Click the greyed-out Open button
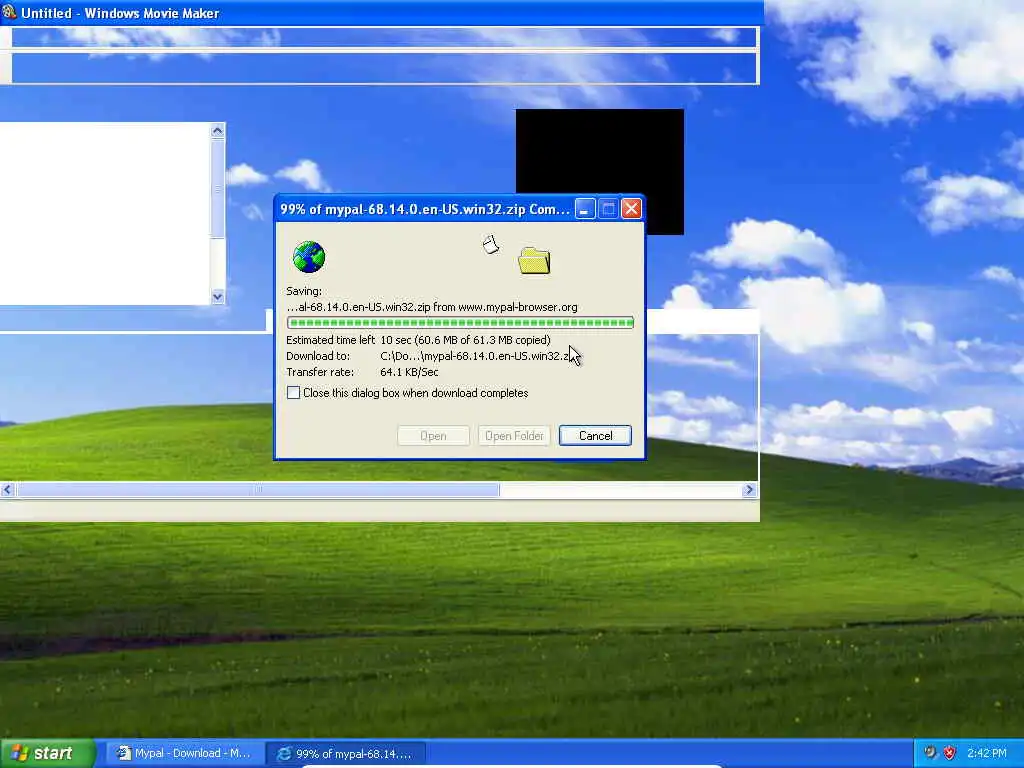The height and width of the screenshot is (768, 1024). click(433, 436)
